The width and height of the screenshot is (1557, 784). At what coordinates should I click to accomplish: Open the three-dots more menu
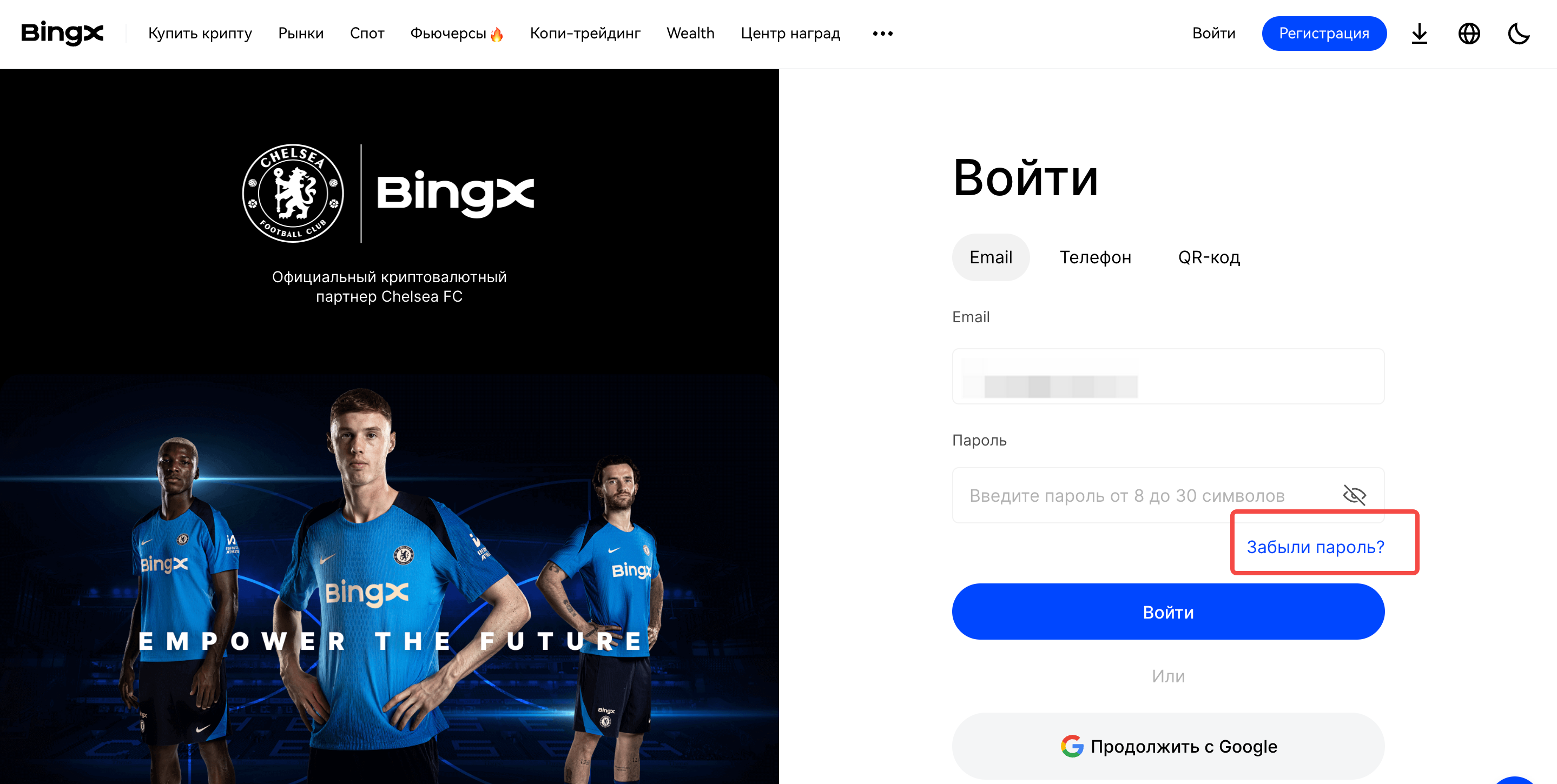tap(882, 33)
